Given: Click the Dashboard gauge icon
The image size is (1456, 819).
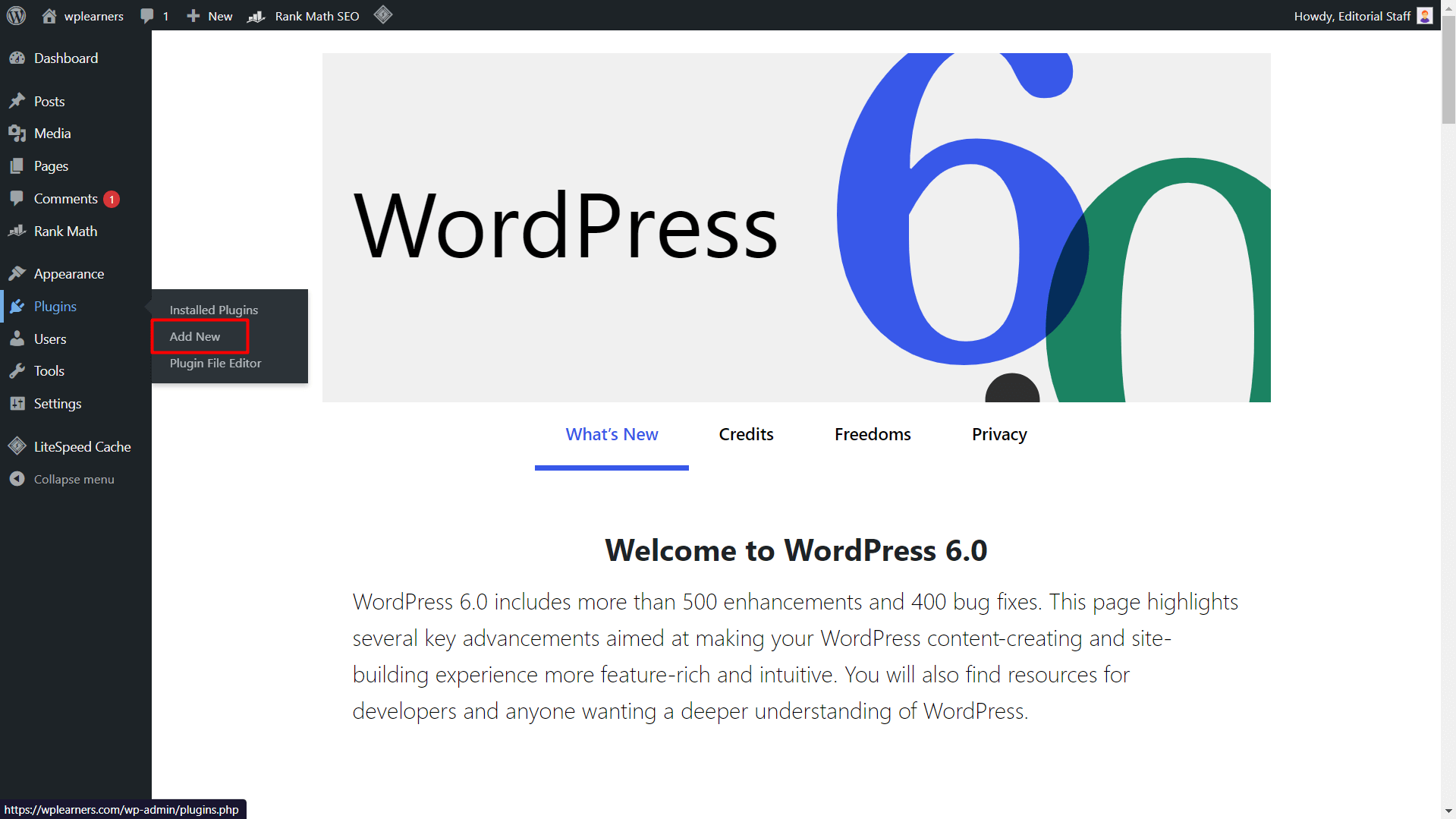Looking at the screenshot, I should click(x=17, y=58).
